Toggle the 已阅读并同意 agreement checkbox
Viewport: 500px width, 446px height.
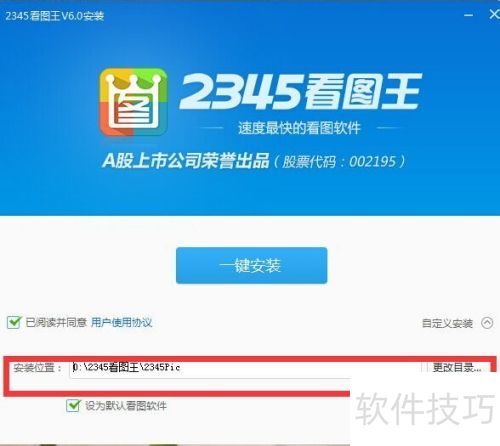click(x=14, y=322)
